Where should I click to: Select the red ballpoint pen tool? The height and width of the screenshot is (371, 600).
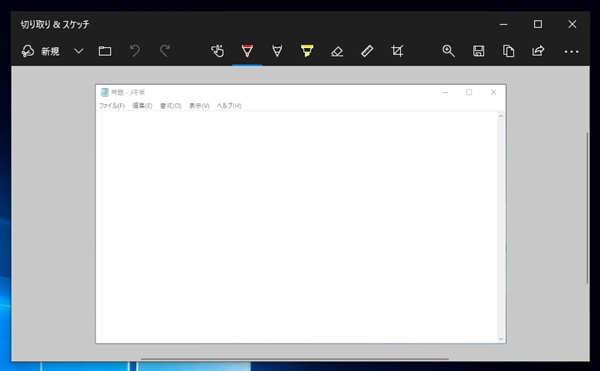pos(247,51)
